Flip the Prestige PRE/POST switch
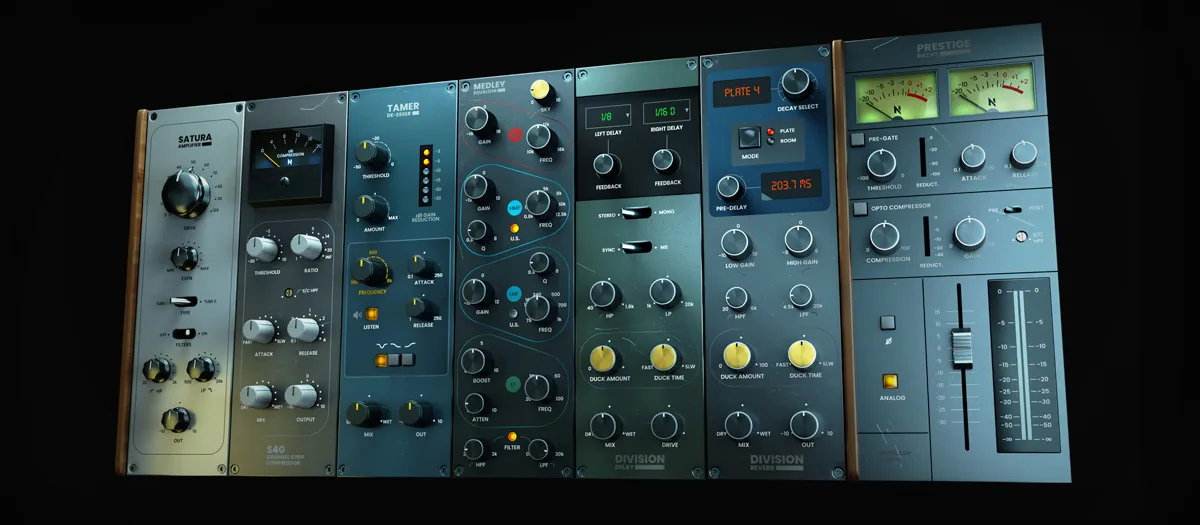The width and height of the screenshot is (1200, 525). [x=1012, y=209]
